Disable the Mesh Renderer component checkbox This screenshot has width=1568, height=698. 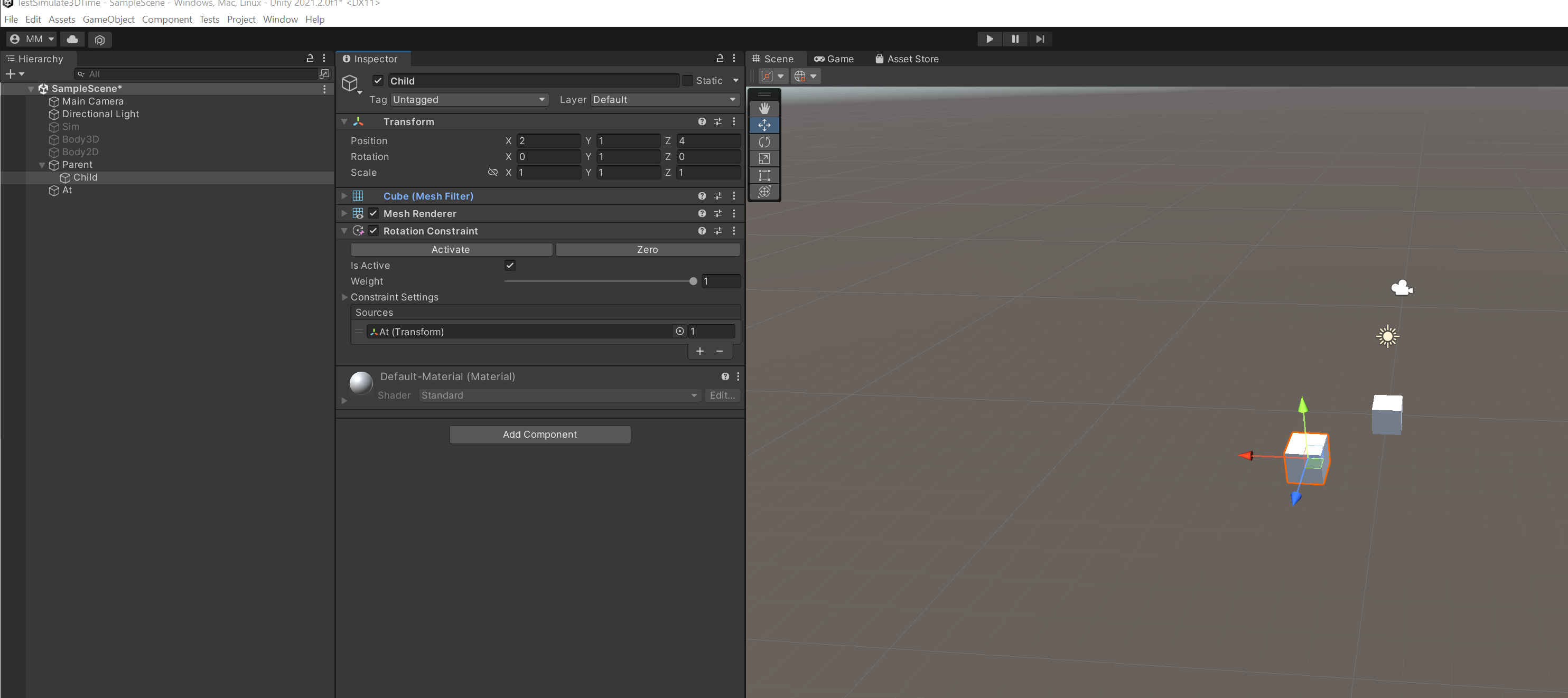[x=373, y=214]
